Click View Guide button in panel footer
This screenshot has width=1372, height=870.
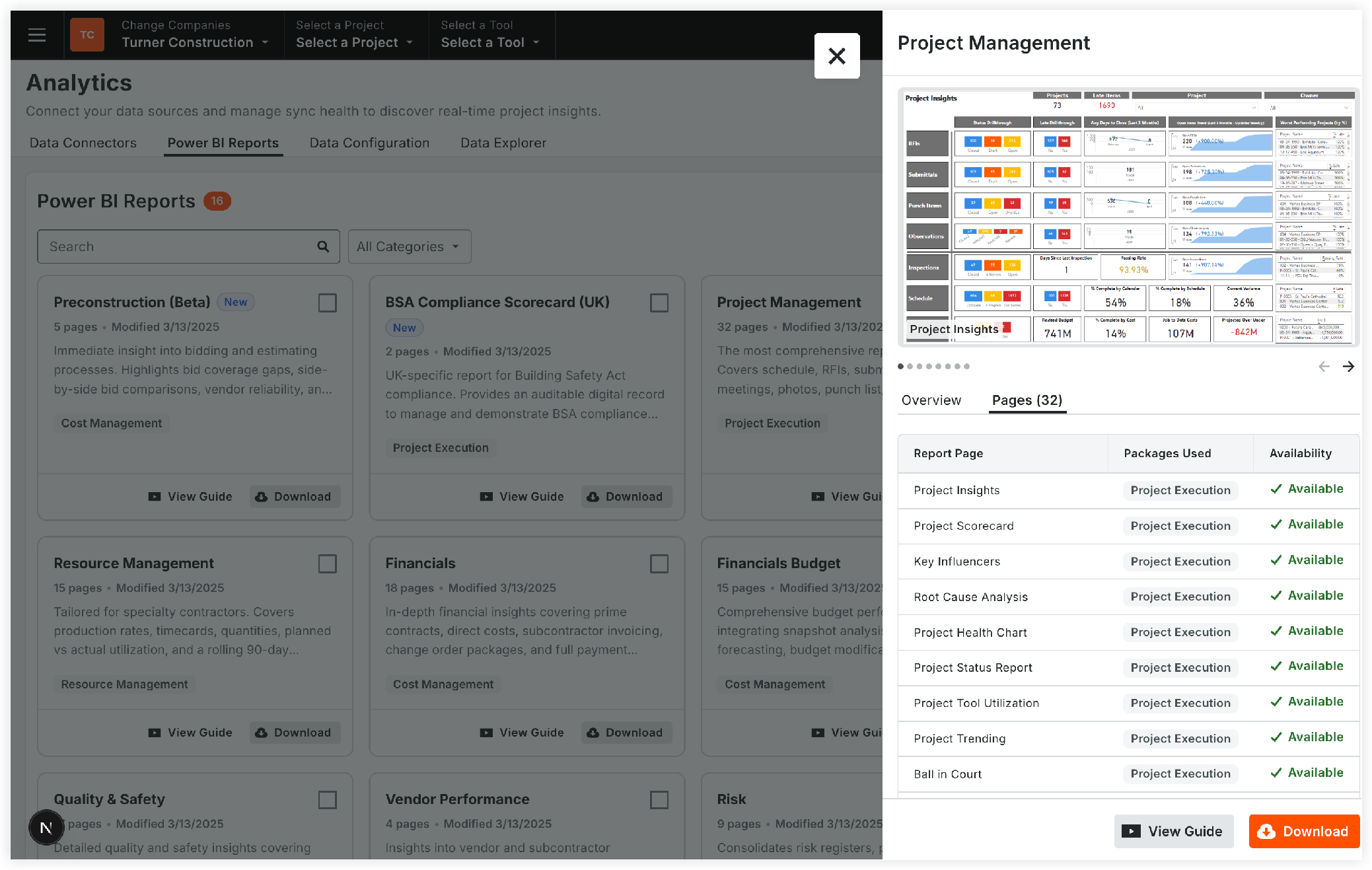point(1174,831)
